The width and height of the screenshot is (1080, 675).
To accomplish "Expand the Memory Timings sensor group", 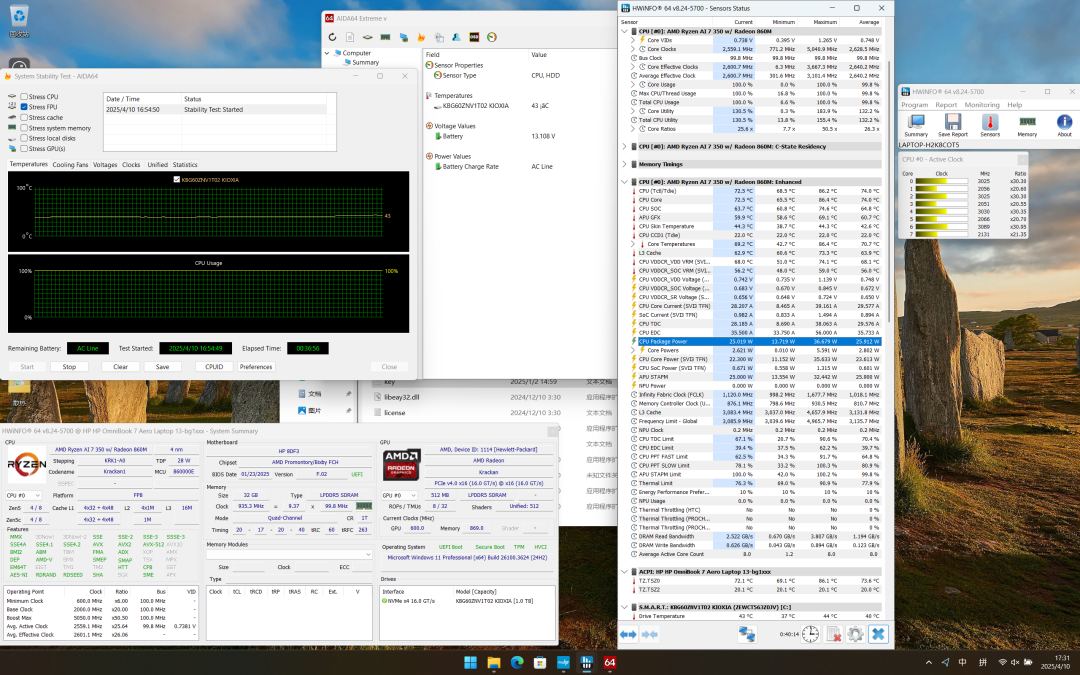I will pyautogui.click(x=625, y=165).
